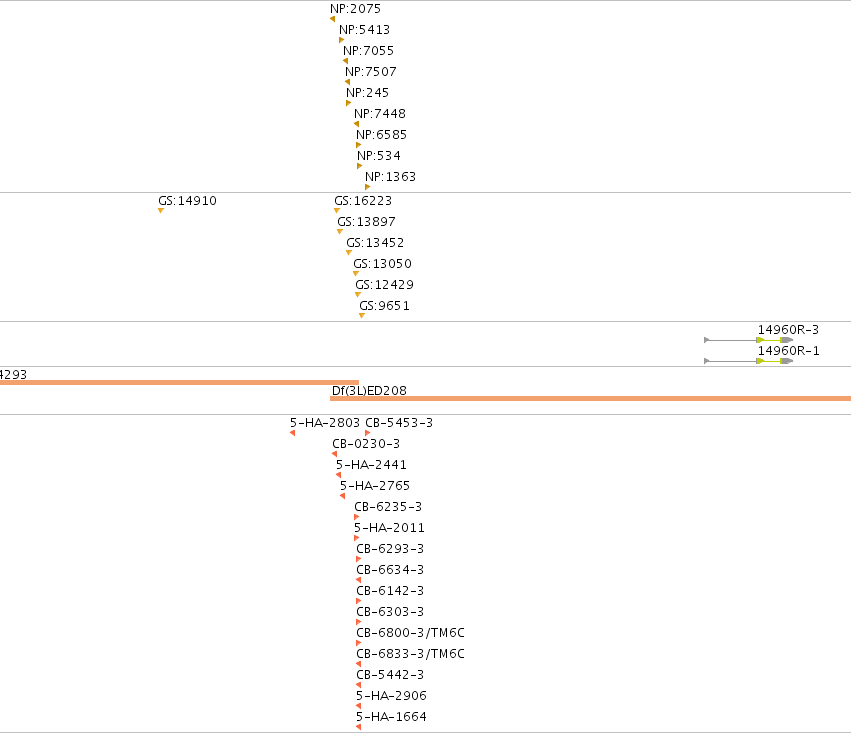Select NP:7507 insertion label
This screenshot has width=851, height=733.
tap(371, 72)
